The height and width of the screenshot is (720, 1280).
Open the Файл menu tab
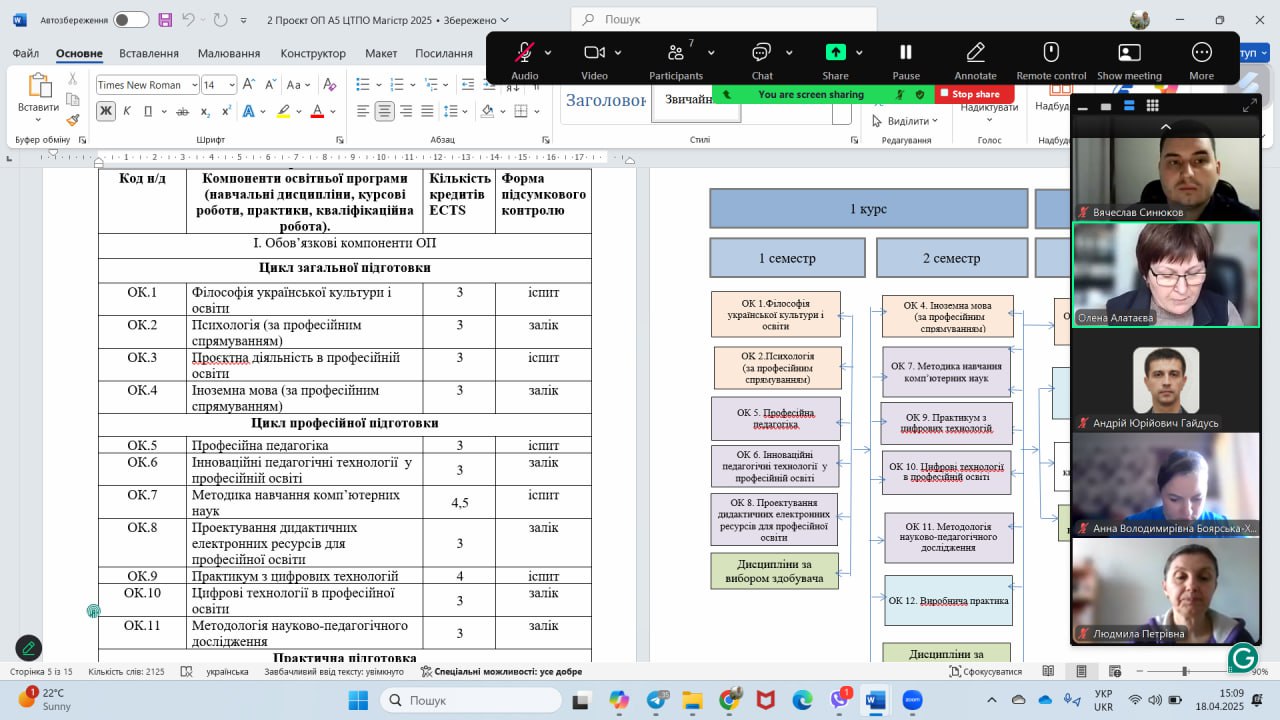tap(26, 53)
